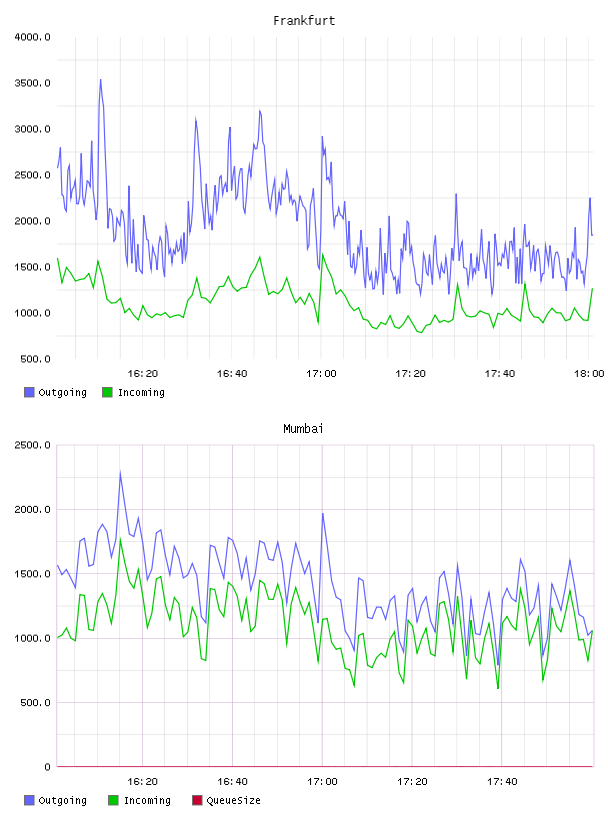Screen dimensions: 608x816
Task: Click the 1500.0 y-axis label on Frankfurt chart
Action: pyautogui.click(x=32, y=267)
